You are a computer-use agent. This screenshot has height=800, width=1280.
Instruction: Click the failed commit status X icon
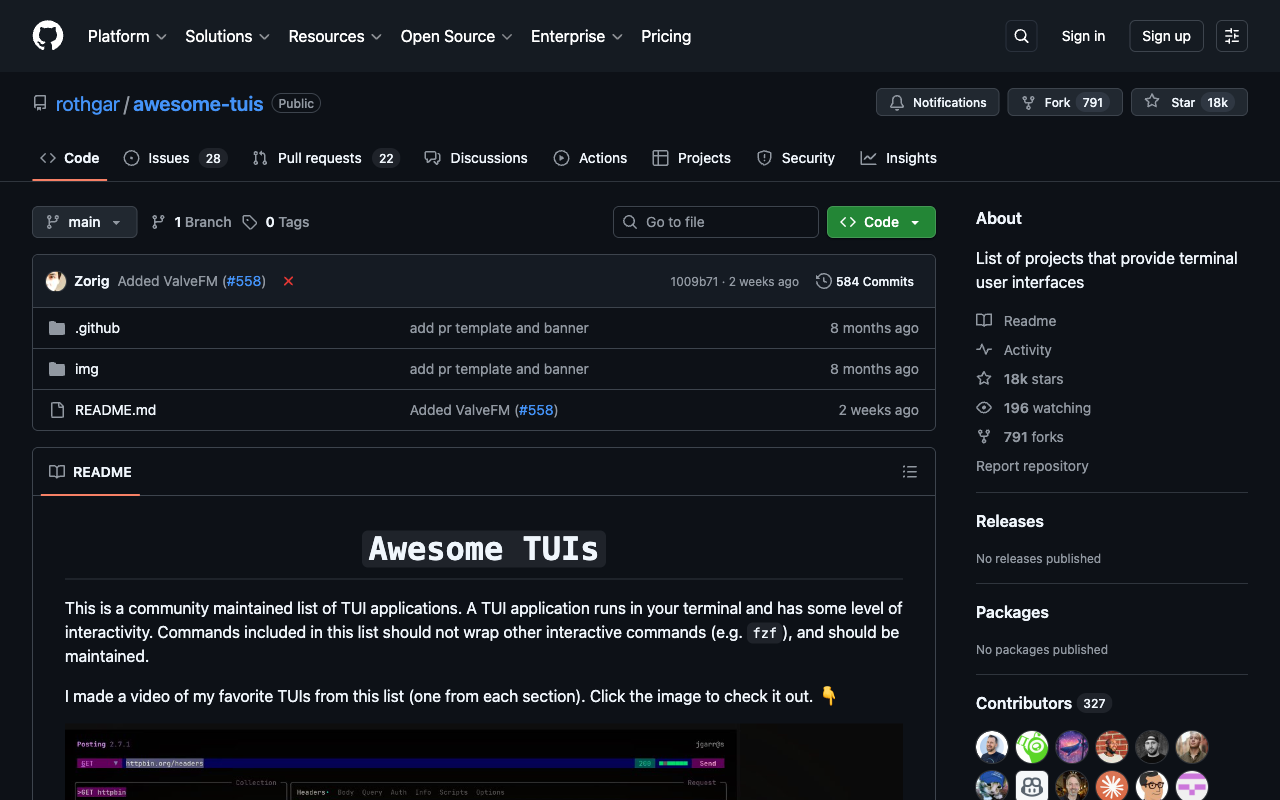tap(288, 281)
